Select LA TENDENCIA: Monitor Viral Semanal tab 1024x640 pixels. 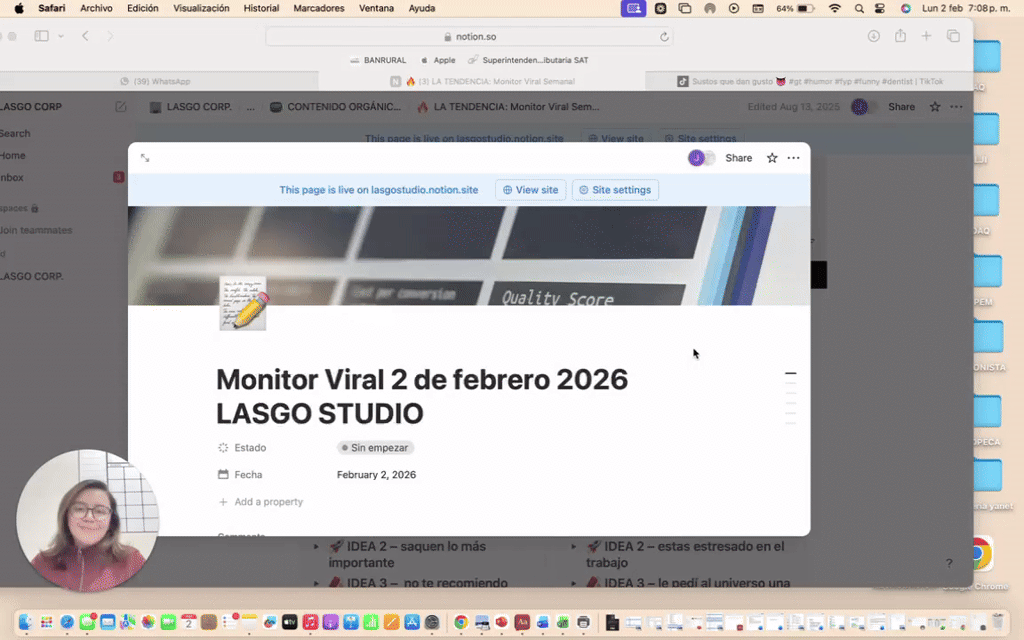(482, 82)
